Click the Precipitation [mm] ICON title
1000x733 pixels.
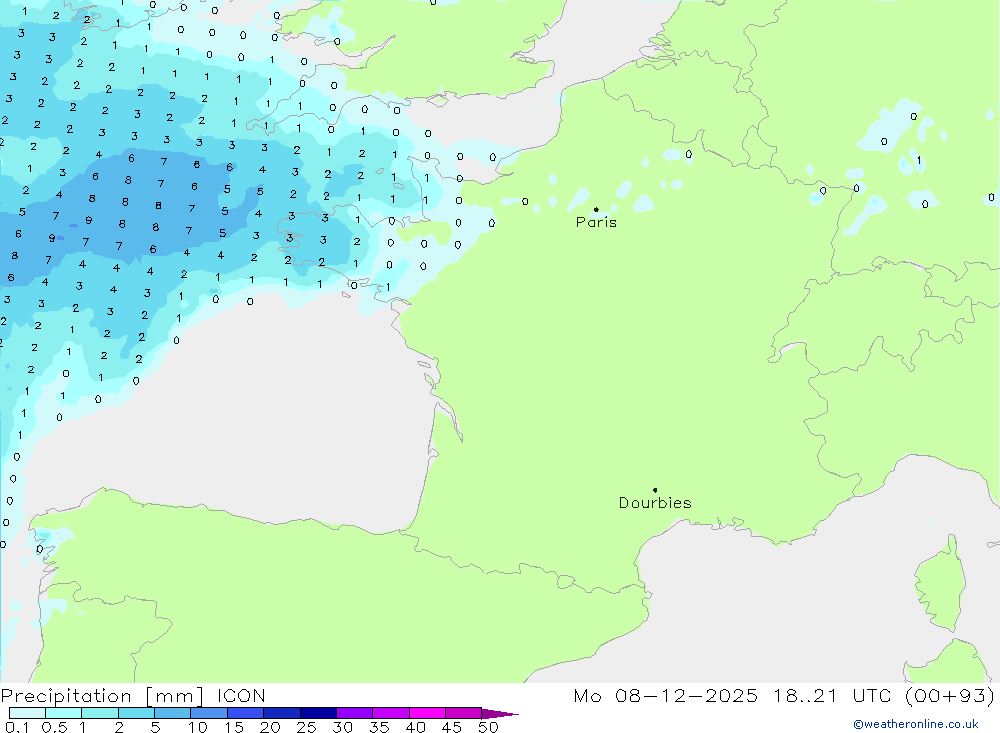(x=133, y=696)
